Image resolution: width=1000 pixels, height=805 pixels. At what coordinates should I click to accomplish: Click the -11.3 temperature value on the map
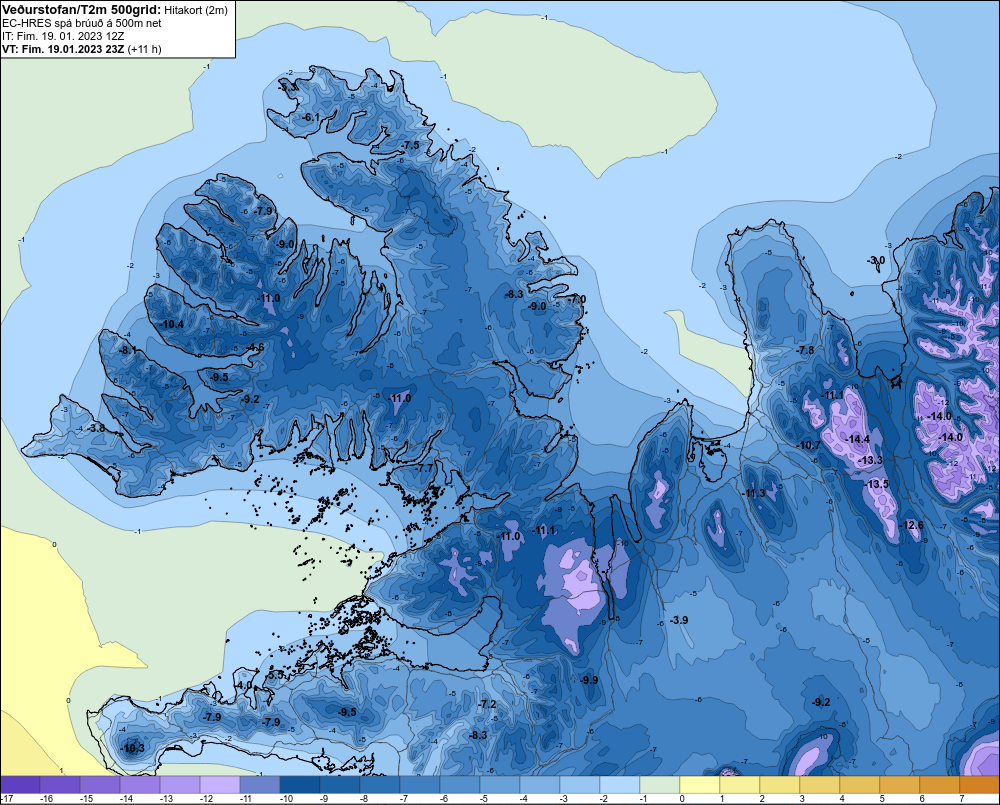[x=754, y=494]
